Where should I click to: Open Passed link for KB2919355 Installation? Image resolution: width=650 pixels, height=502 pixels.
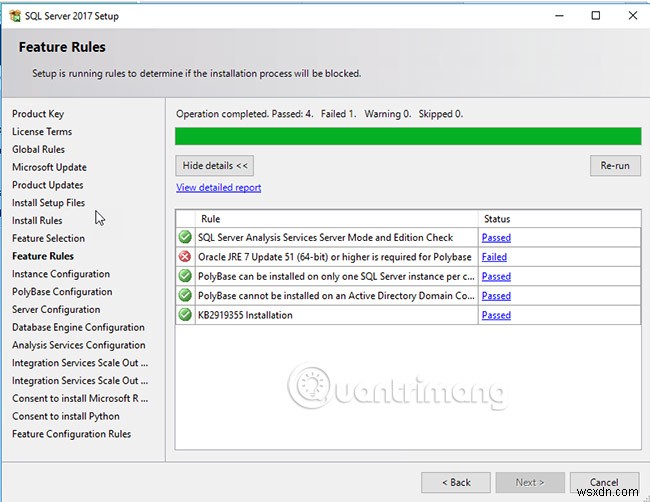496,315
